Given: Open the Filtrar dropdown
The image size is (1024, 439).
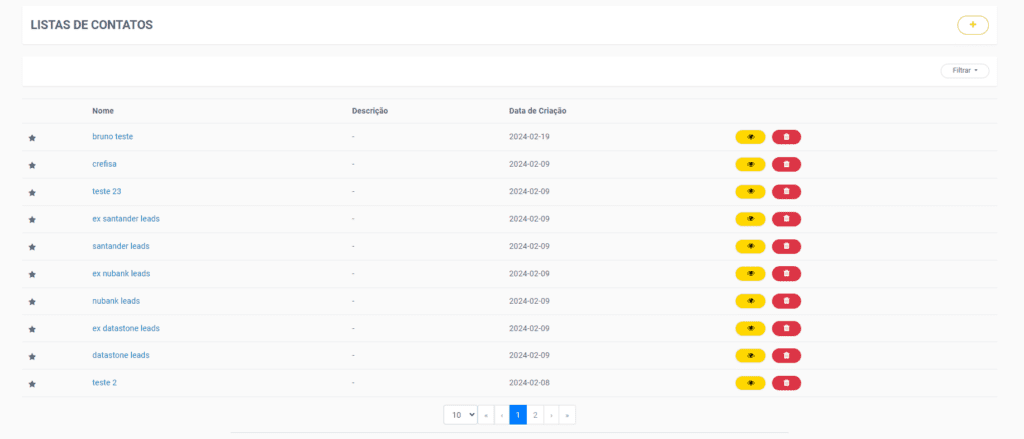Looking at the screenshot, I should [965, 71].
